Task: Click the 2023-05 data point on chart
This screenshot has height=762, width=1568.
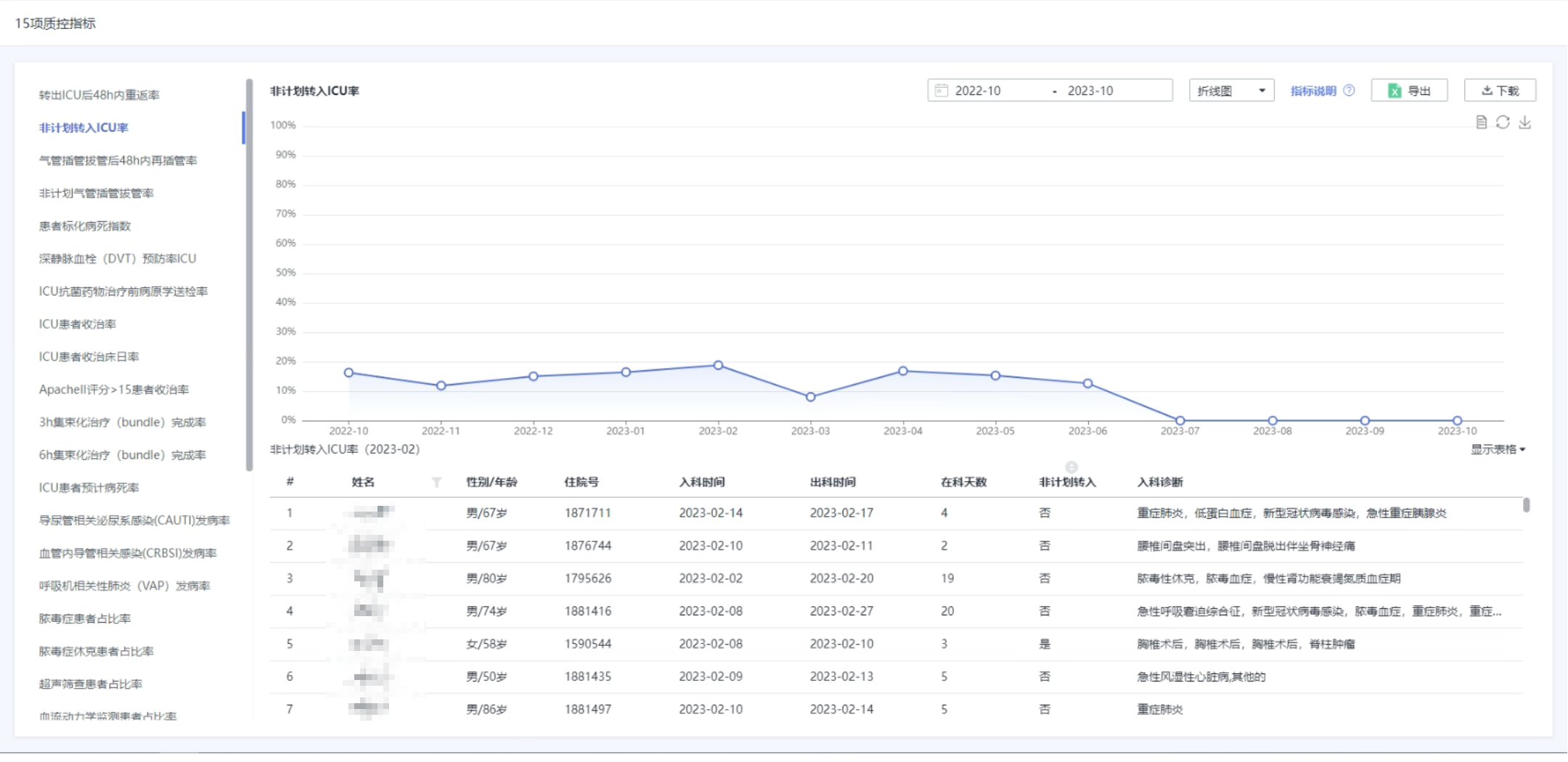Action: (x=995, y=375)
